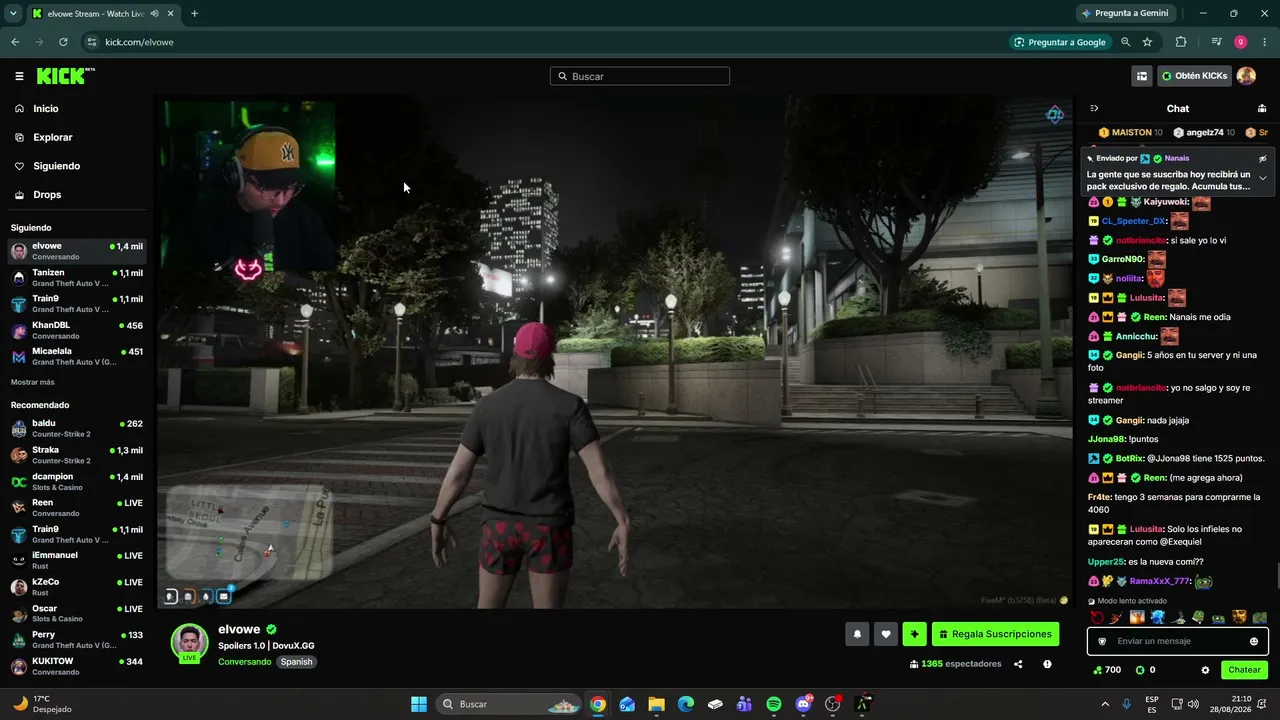Click the 700 channel points balance
Viewport: 1280px width, 720px height.
(x=1106, y=670)
